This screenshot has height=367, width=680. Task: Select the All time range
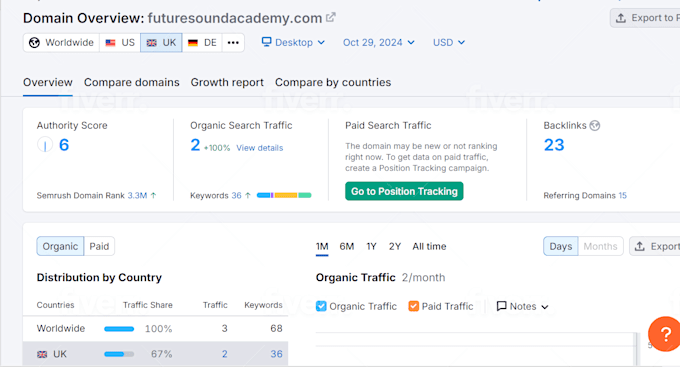429,246
